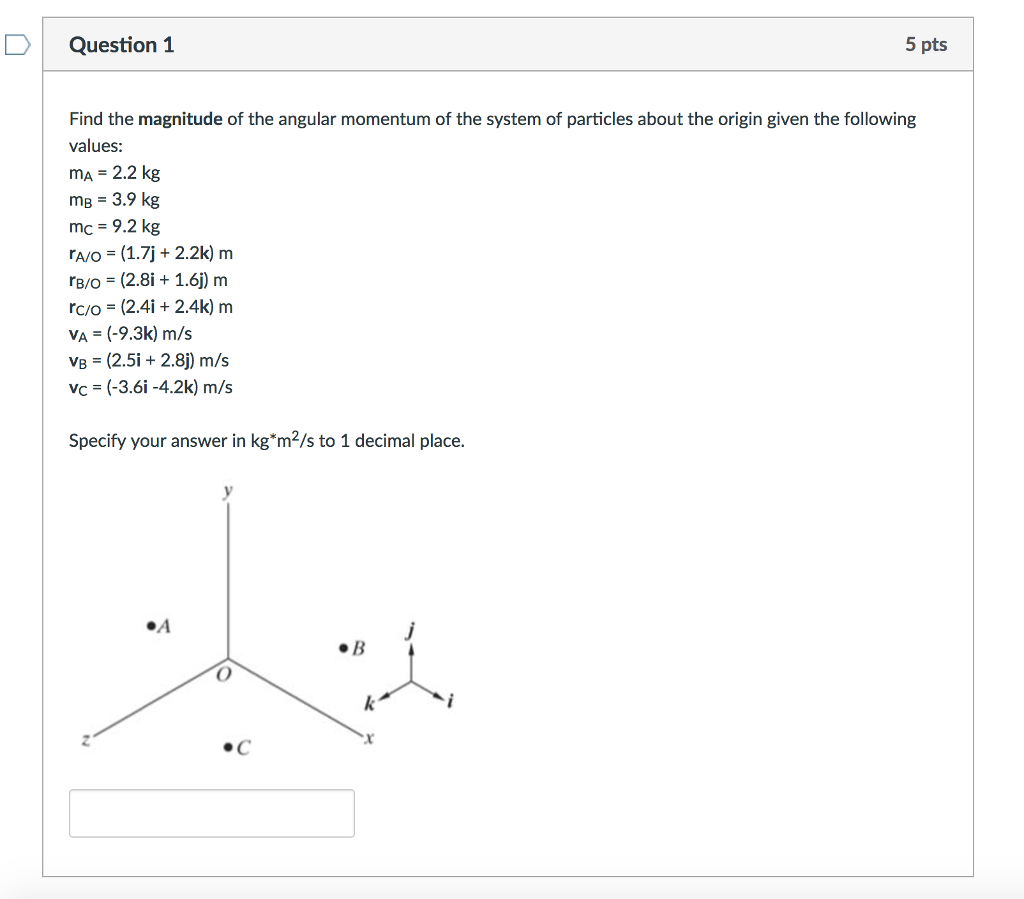Click the rB/O position vector line
The image size is (1024, 899).
tap(148, 280)
